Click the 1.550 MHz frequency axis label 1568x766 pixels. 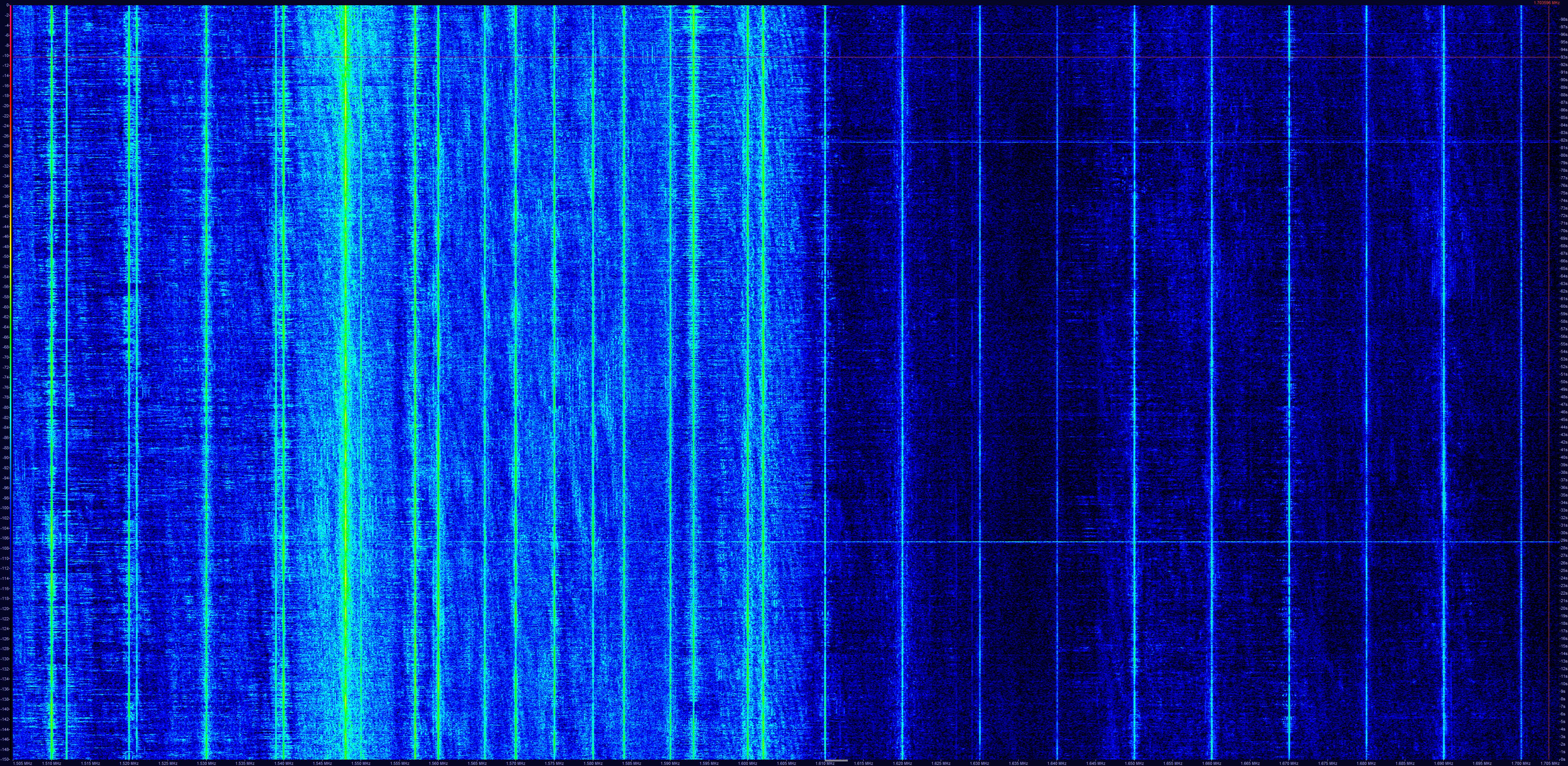pos(361,763)
